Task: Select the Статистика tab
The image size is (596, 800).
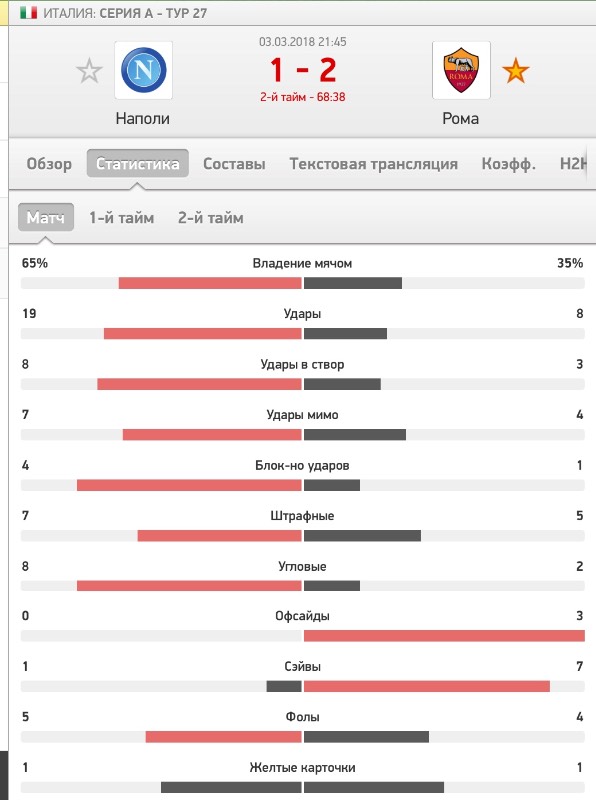Action: click(138, 163)
